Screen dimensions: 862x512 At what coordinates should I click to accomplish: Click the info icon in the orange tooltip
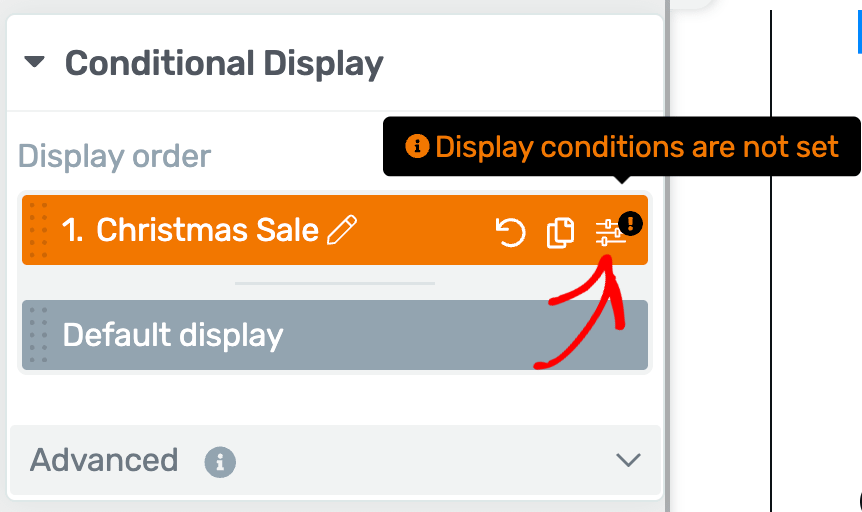pos(417,146)
